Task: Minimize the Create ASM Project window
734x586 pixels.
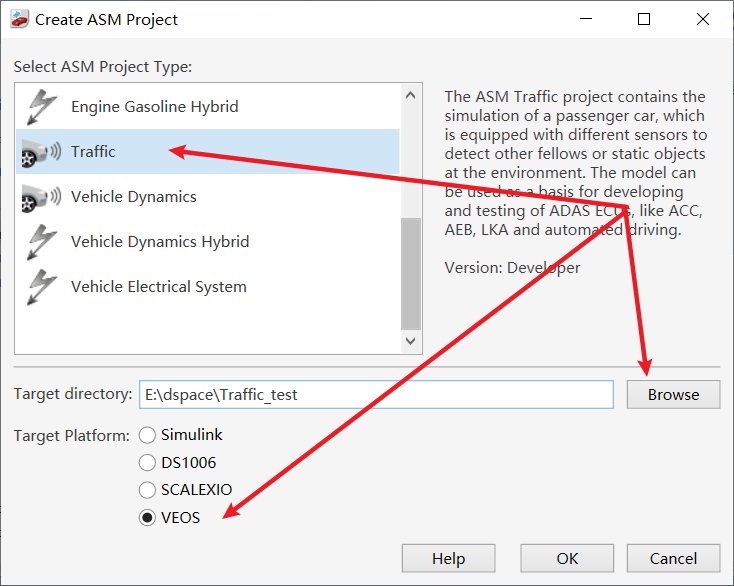Action: point(586,19)
